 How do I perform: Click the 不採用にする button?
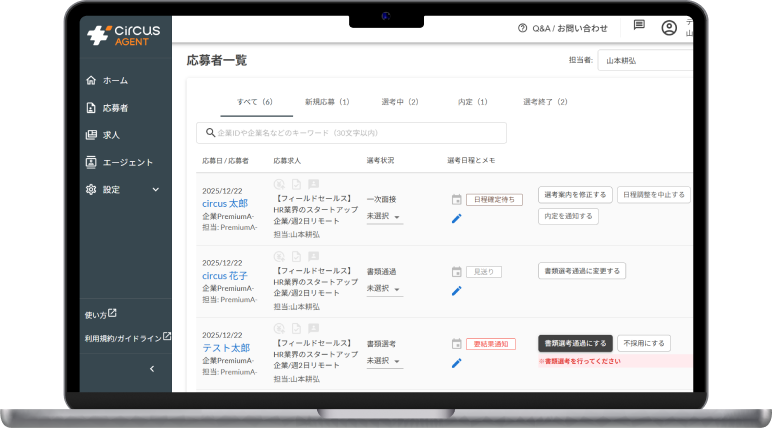click(643, 343)
